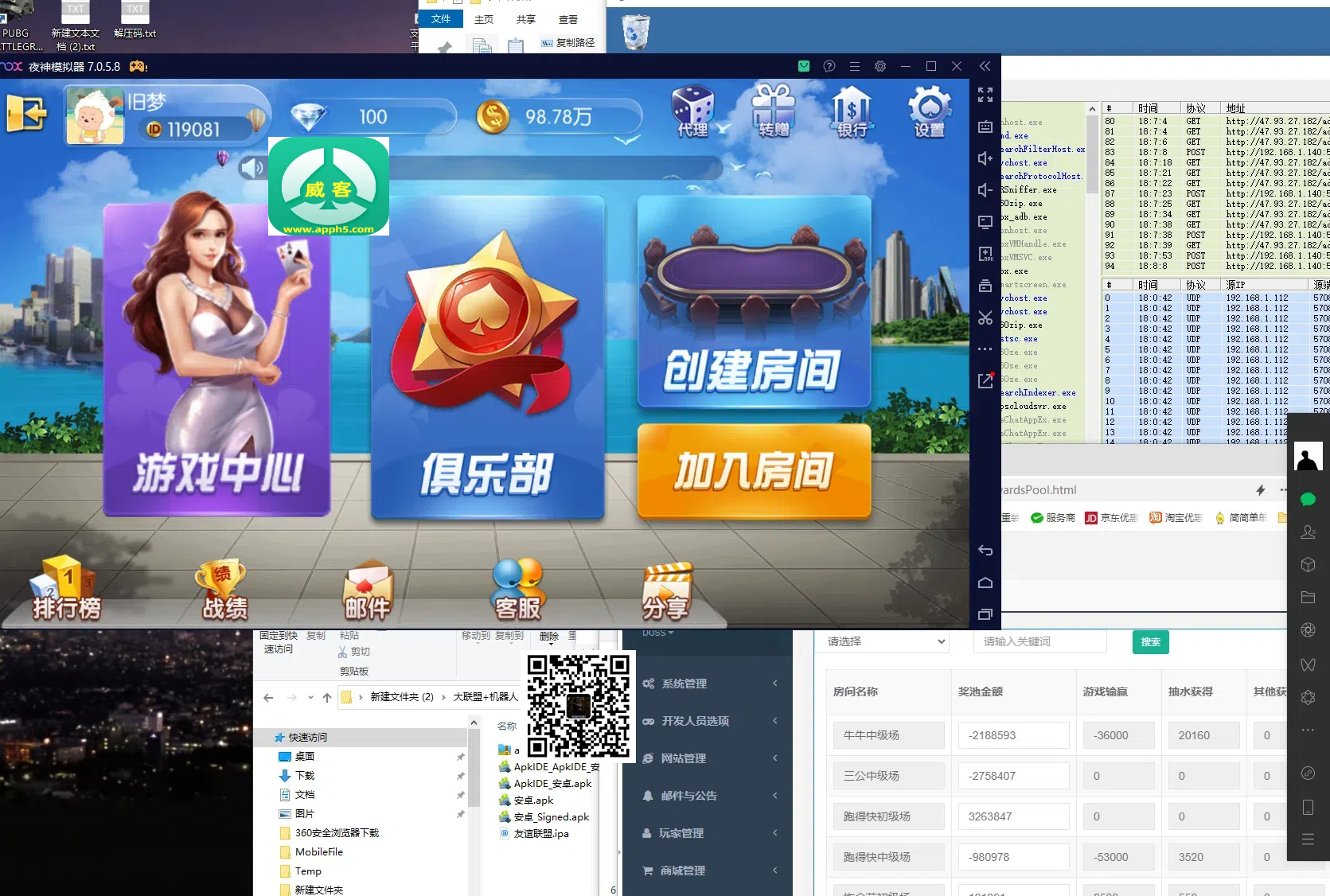This screenshot has height=896, width=1330.
Task: Select the 查看 tab in Explorer ribbon
Action: click(x=568, y=20)
